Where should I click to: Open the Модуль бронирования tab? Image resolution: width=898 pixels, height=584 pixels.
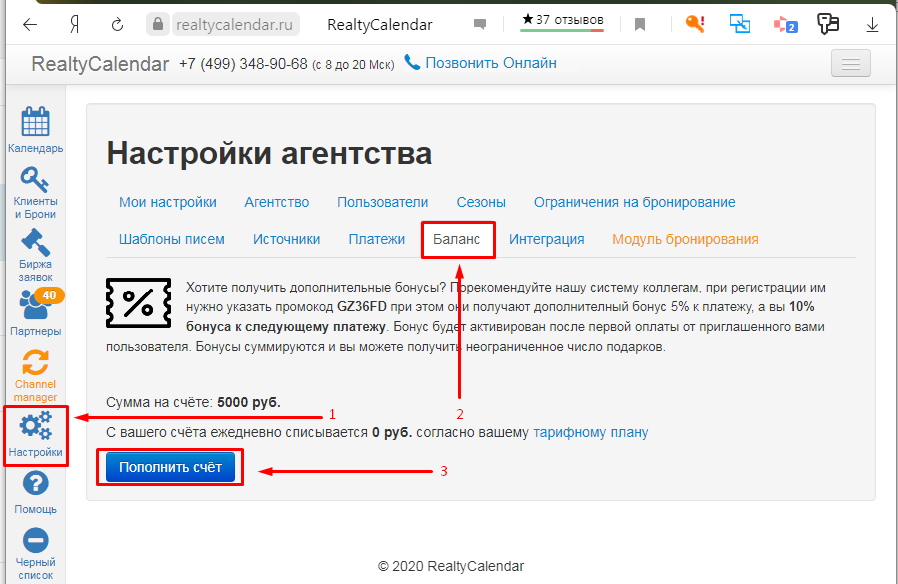[685, 239]
